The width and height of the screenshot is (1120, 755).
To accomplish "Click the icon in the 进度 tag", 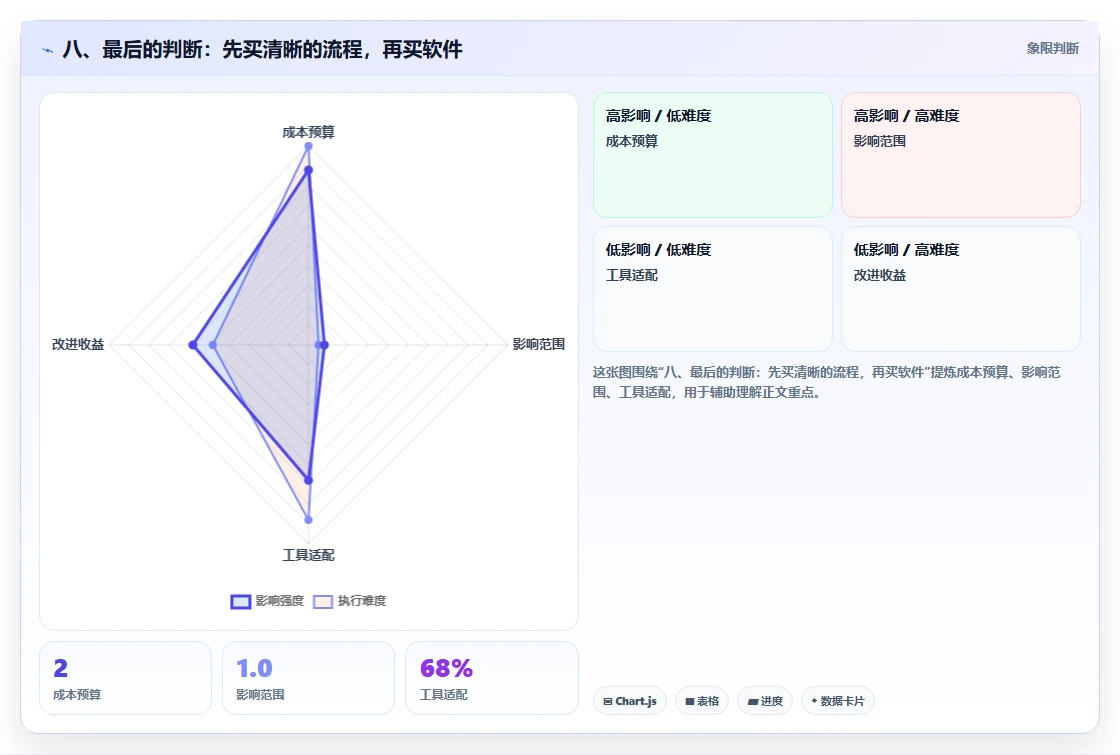I will pos(752,701).
